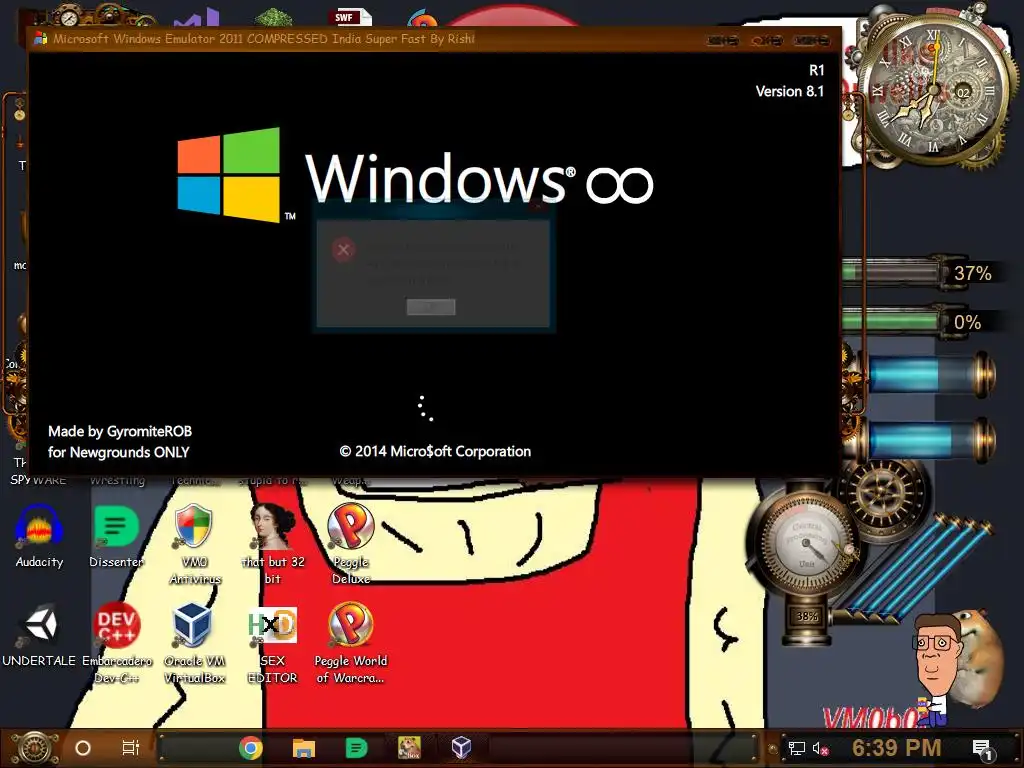Click the red error X icon in dialog
The image size is (1024, 768).
343,249
